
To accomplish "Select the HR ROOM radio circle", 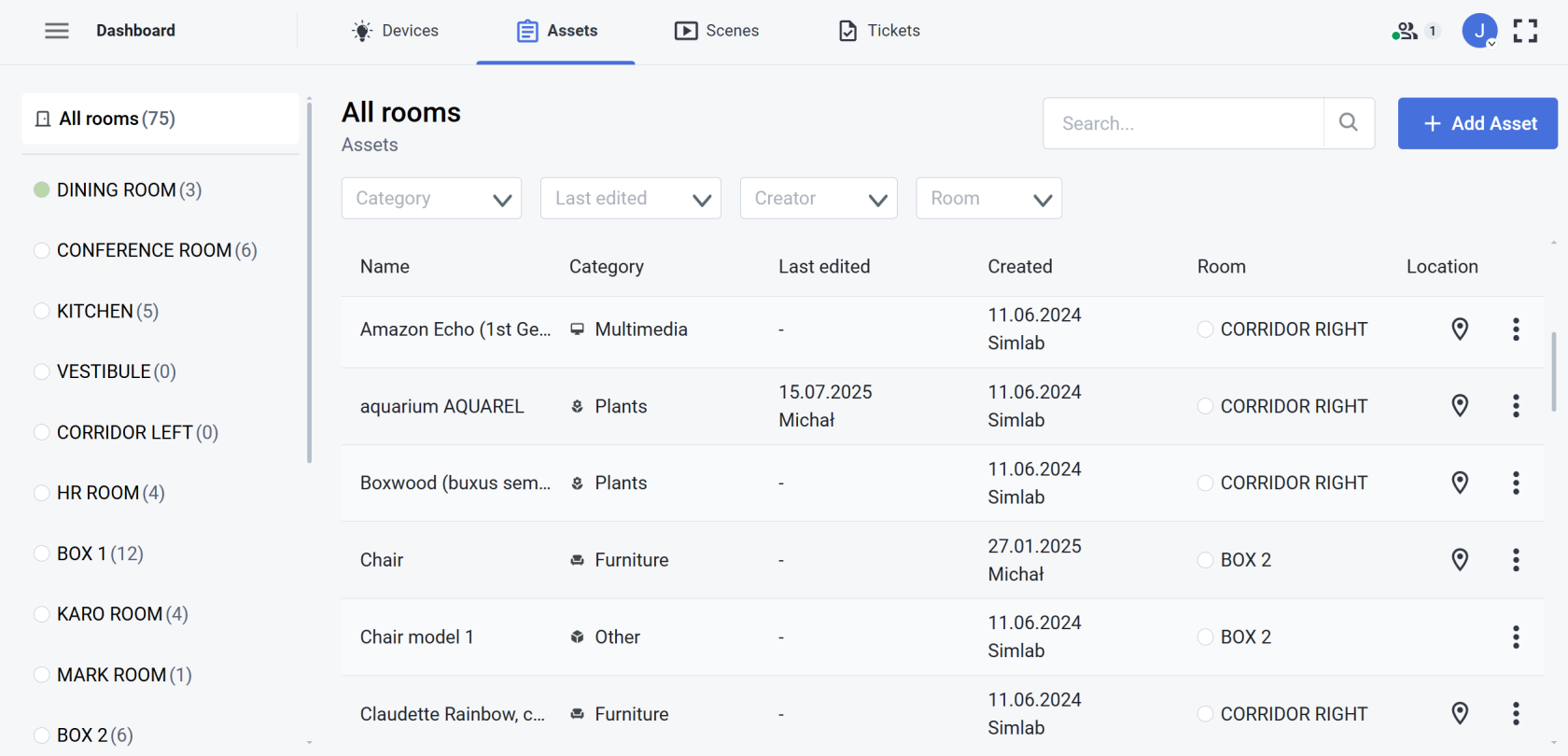I will click(41, 493).
